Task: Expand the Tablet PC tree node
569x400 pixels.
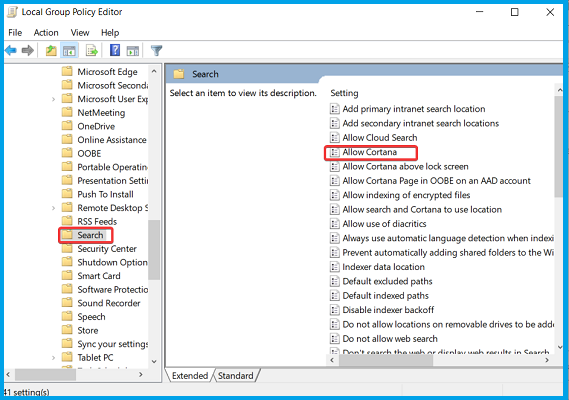Action: point(54,358)
